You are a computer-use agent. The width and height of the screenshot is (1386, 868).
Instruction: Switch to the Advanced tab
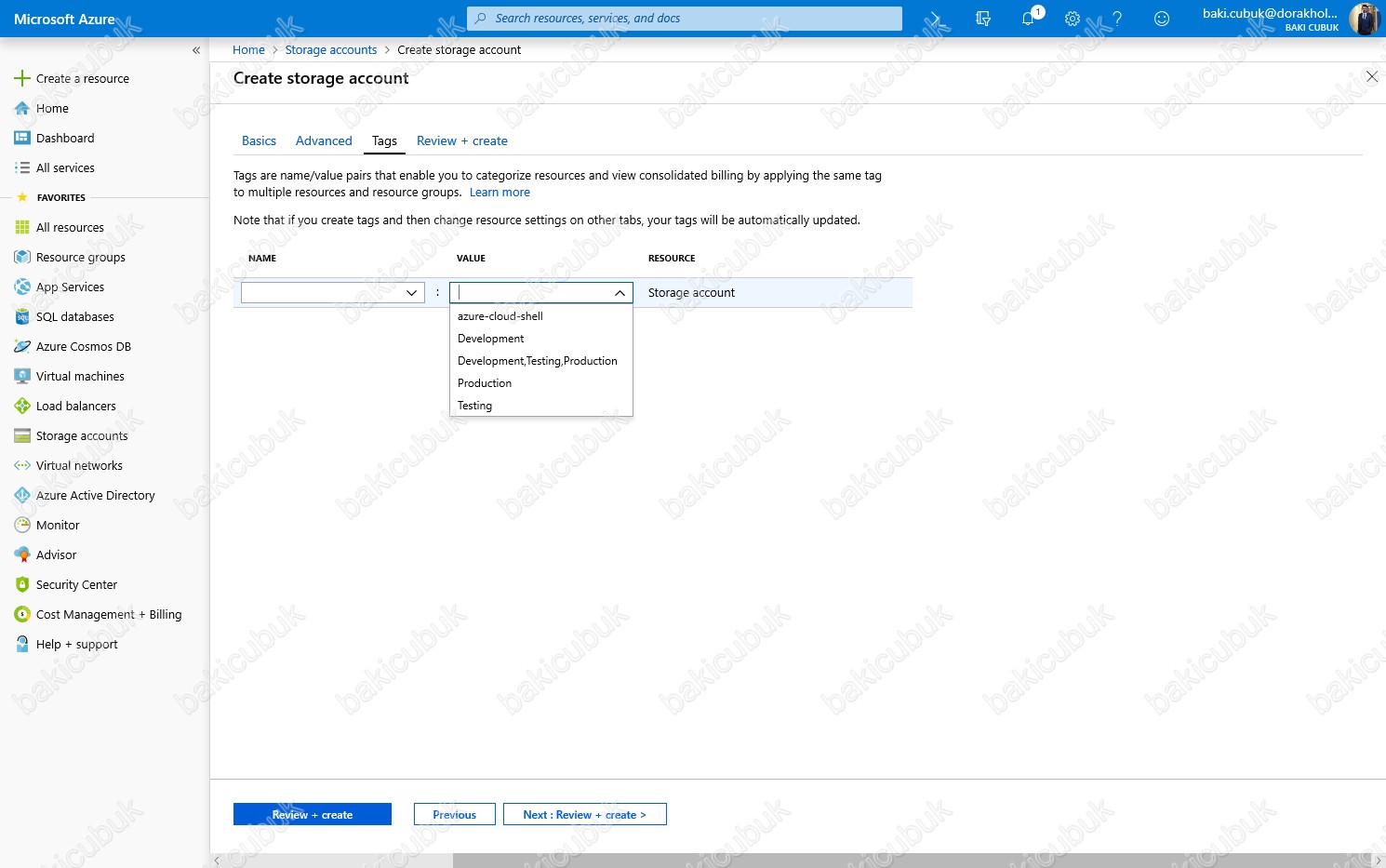tap(324, 141)
